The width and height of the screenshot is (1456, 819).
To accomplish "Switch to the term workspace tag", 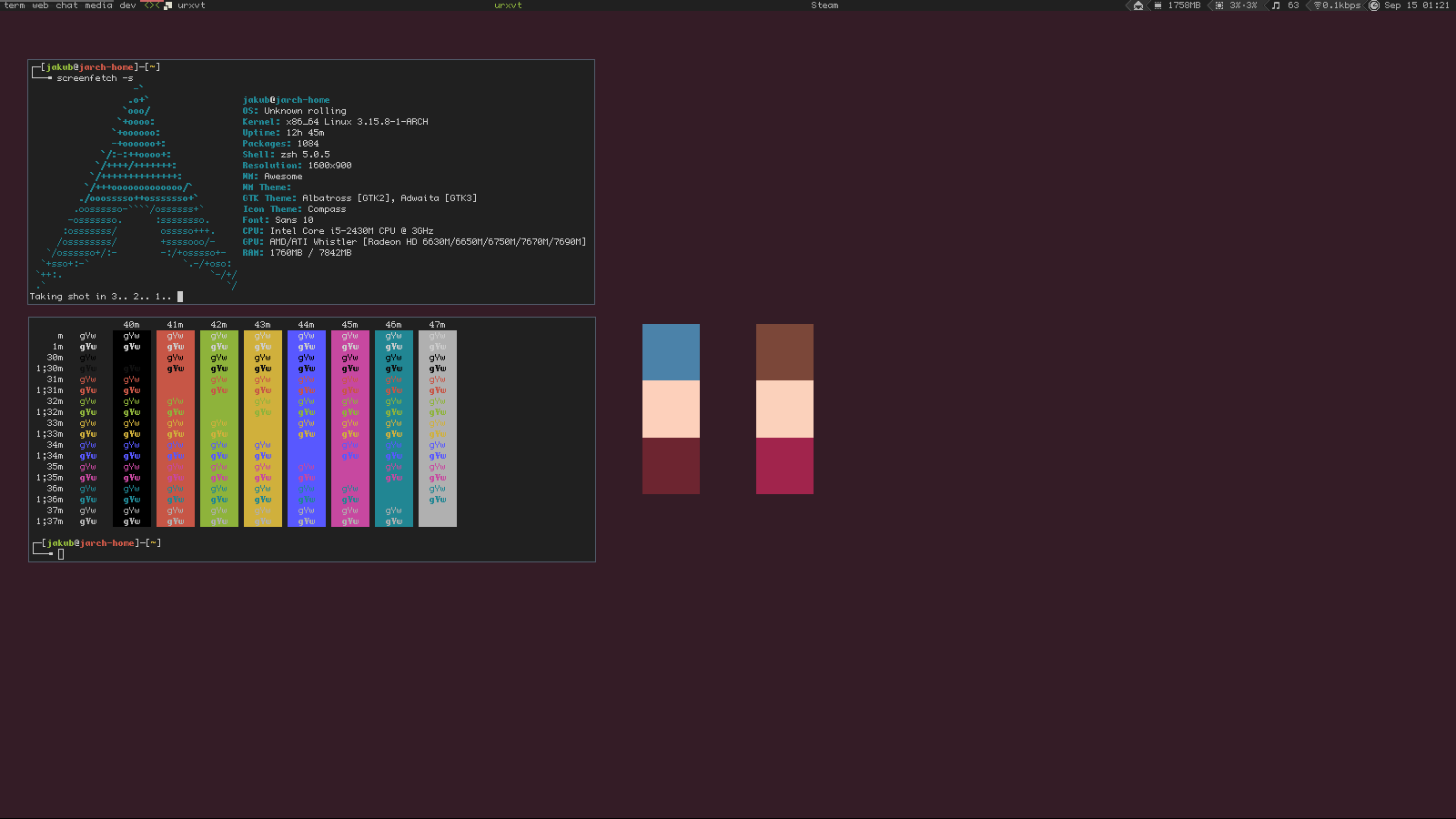I will point(15,5).
